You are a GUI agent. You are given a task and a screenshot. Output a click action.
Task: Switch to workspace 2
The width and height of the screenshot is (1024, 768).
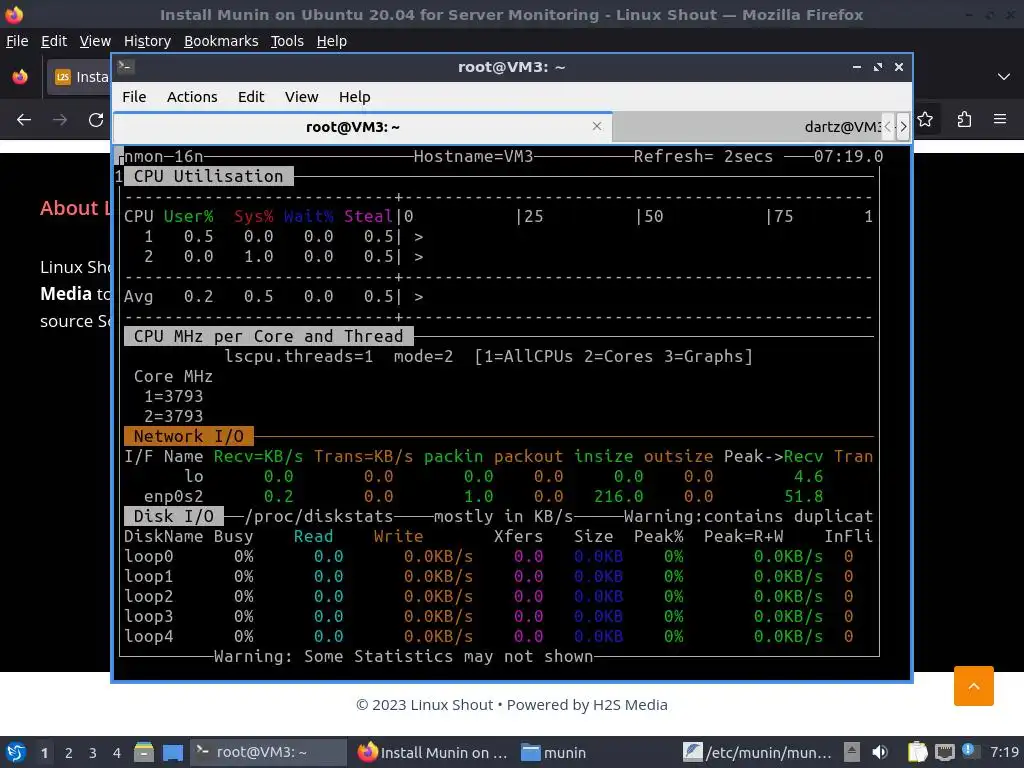69,752
